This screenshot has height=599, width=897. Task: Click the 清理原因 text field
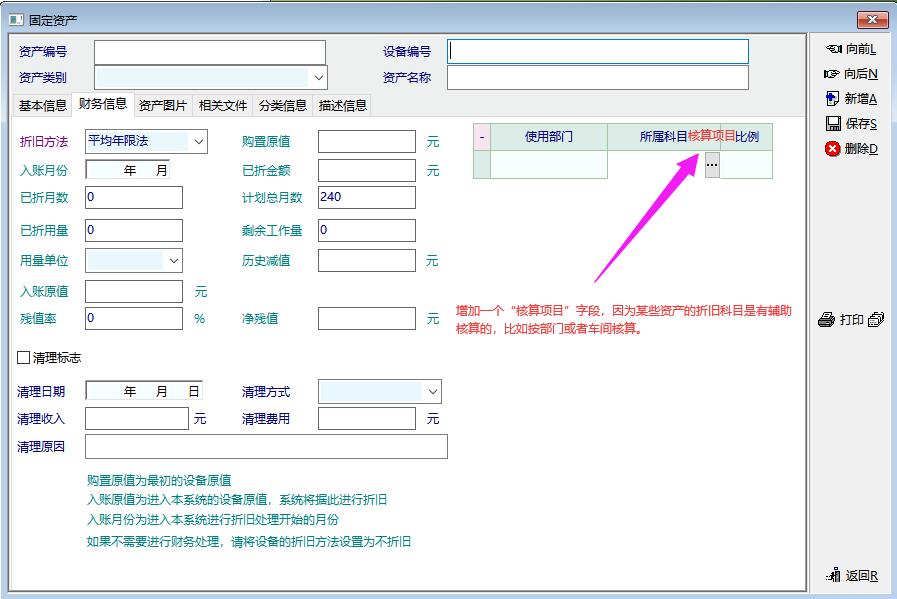[x=266, y=447]
